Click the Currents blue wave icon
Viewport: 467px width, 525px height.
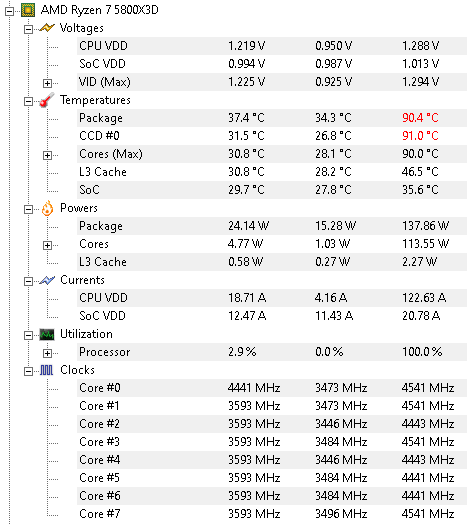47,280
